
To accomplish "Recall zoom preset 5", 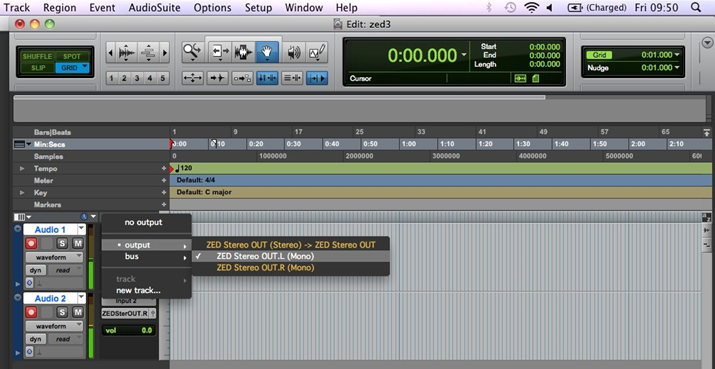I will 162,78.
